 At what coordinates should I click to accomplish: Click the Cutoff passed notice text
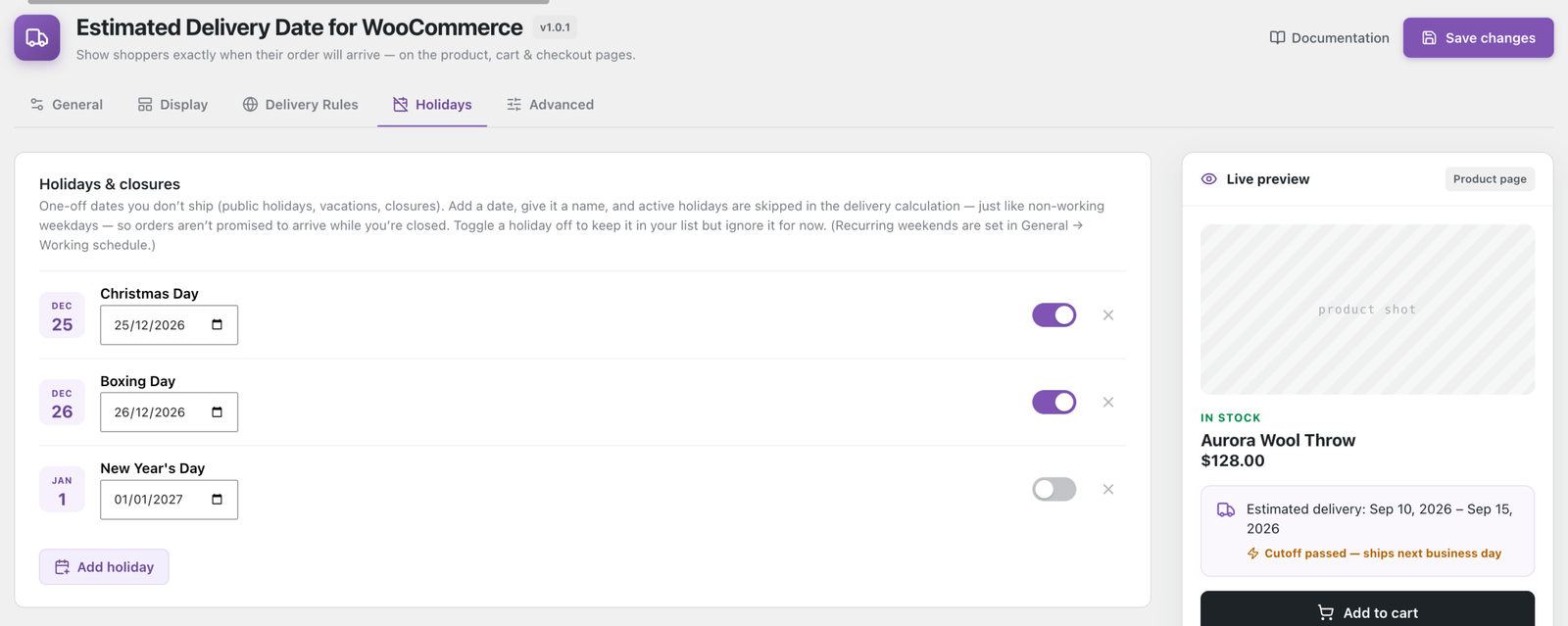[1383, 554]
